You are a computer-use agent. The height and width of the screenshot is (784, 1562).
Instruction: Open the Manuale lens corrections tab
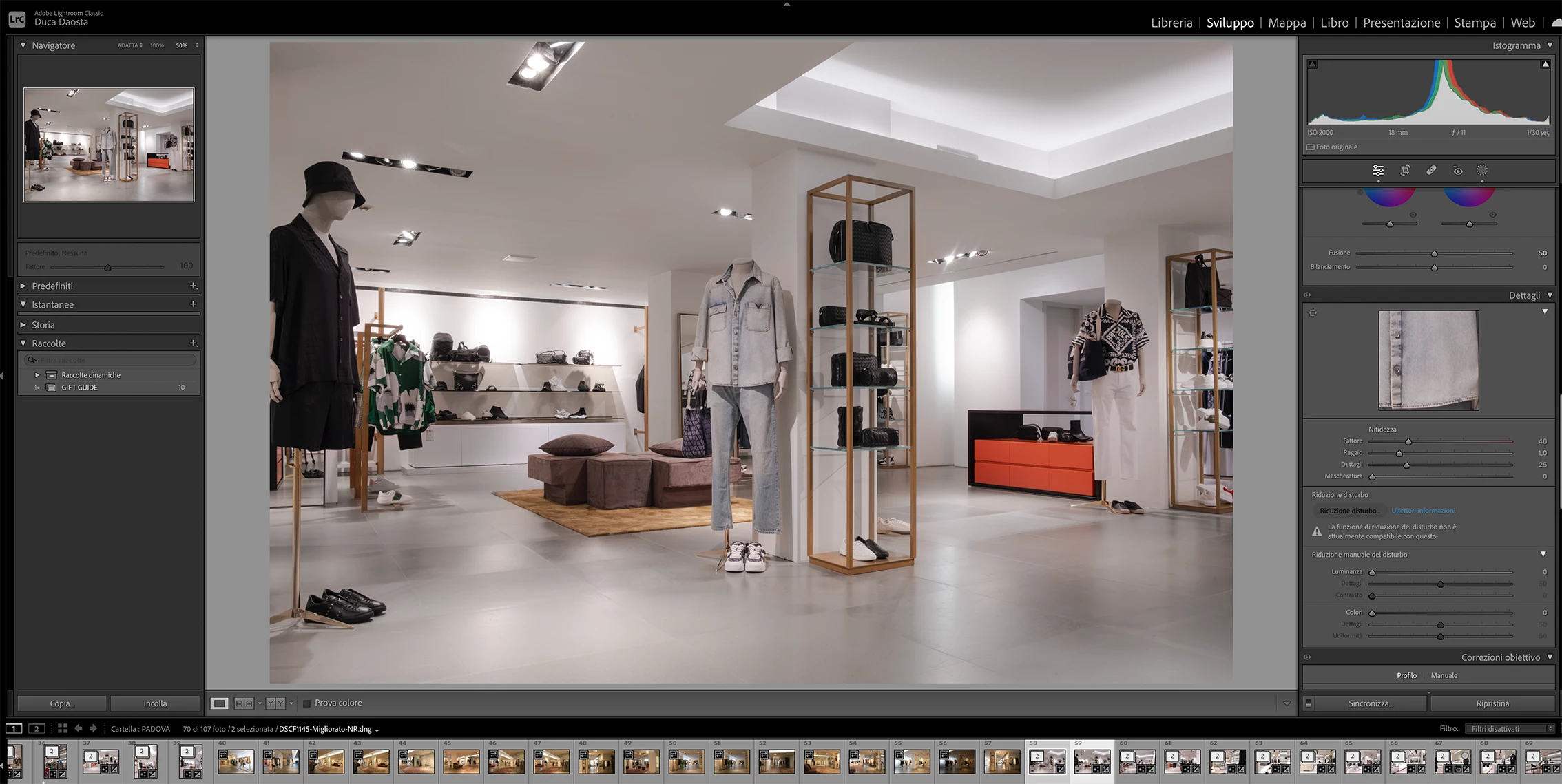[x=1444, y=675]
